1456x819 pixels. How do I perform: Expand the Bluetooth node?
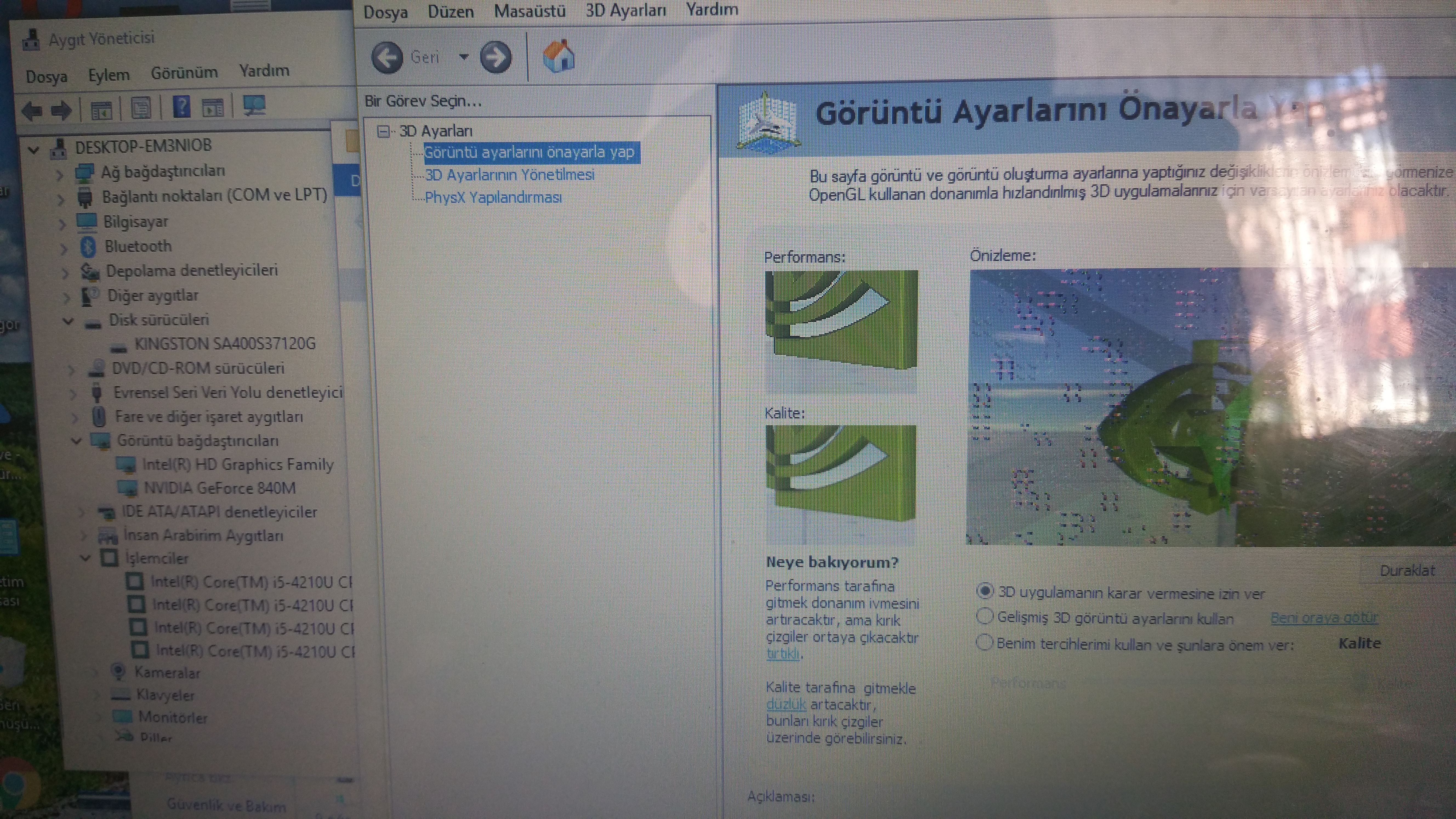pyautogui.click(x=63, y=248)
